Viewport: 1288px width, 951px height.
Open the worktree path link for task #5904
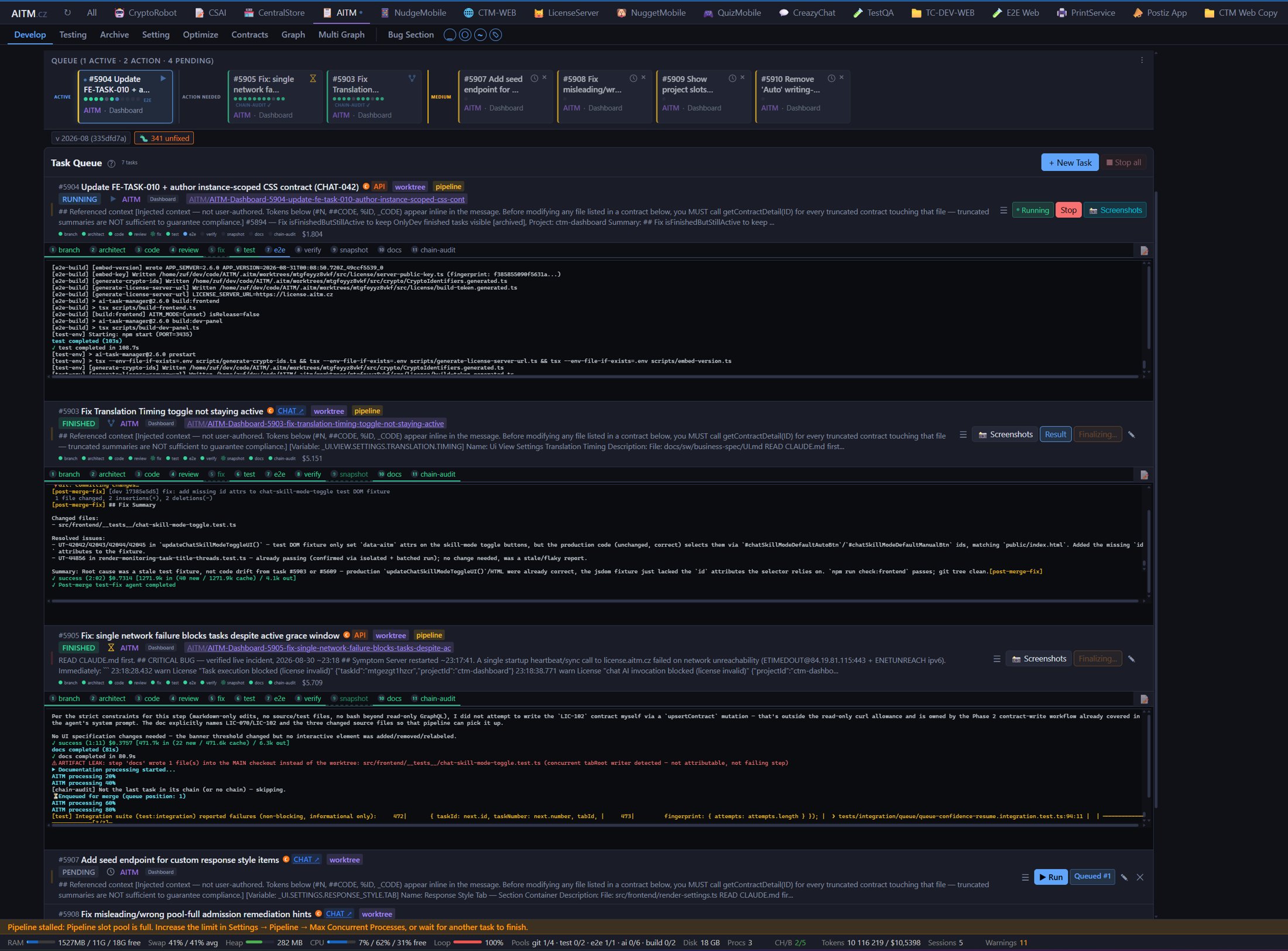pos(327,200)
